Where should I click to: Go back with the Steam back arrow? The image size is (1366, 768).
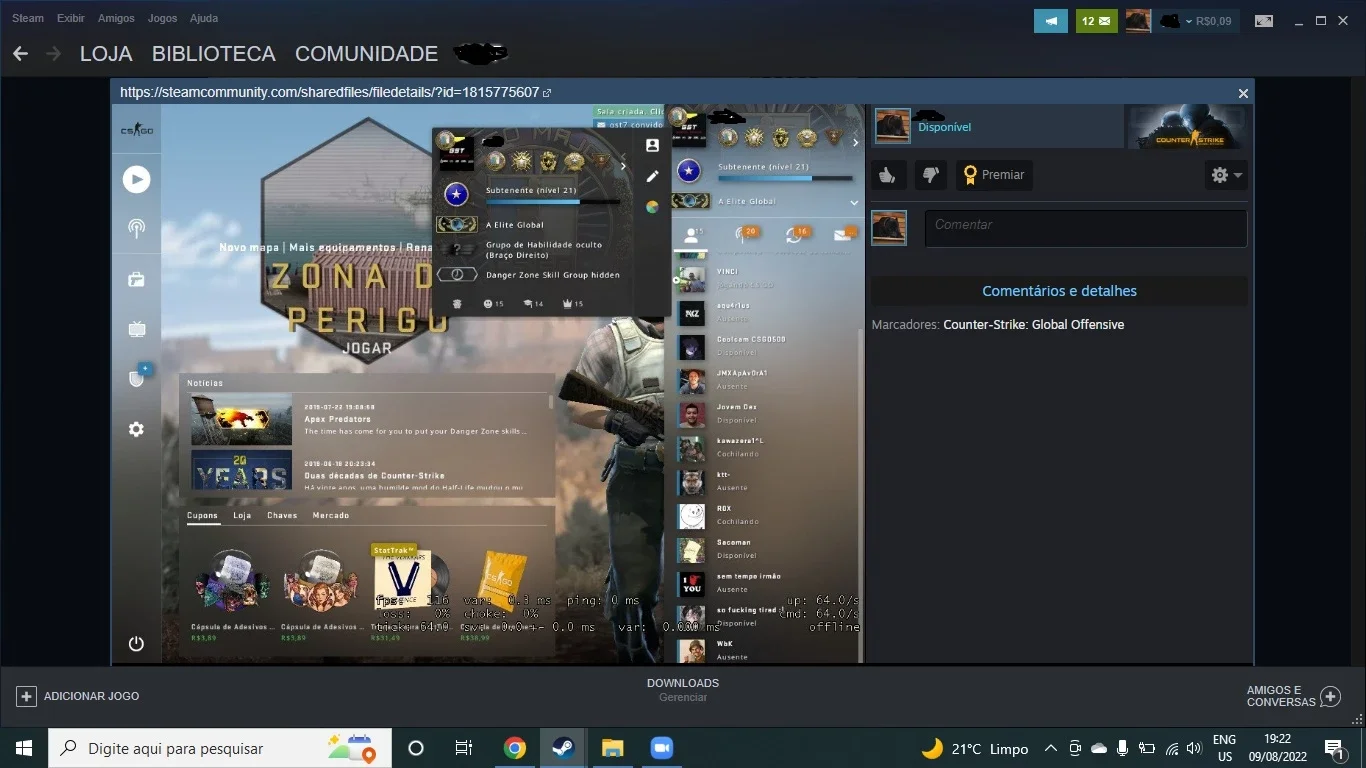tap(20, 54)
